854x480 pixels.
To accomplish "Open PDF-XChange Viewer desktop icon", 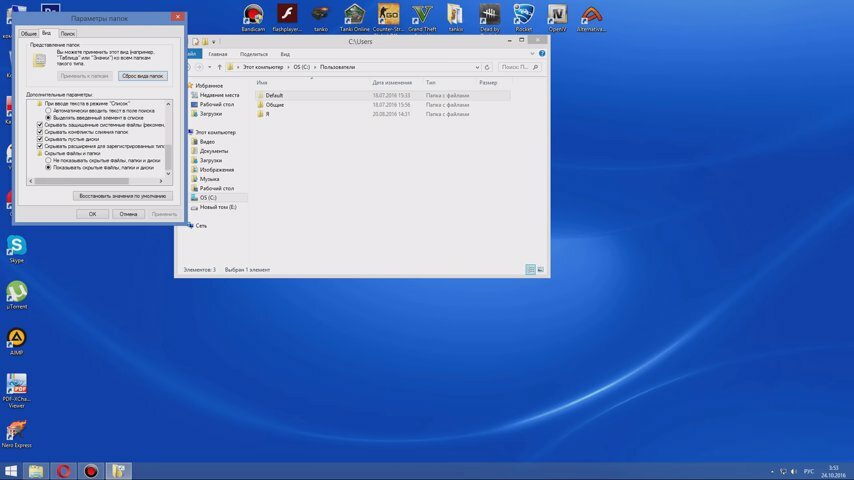I will tap(16, 391).
